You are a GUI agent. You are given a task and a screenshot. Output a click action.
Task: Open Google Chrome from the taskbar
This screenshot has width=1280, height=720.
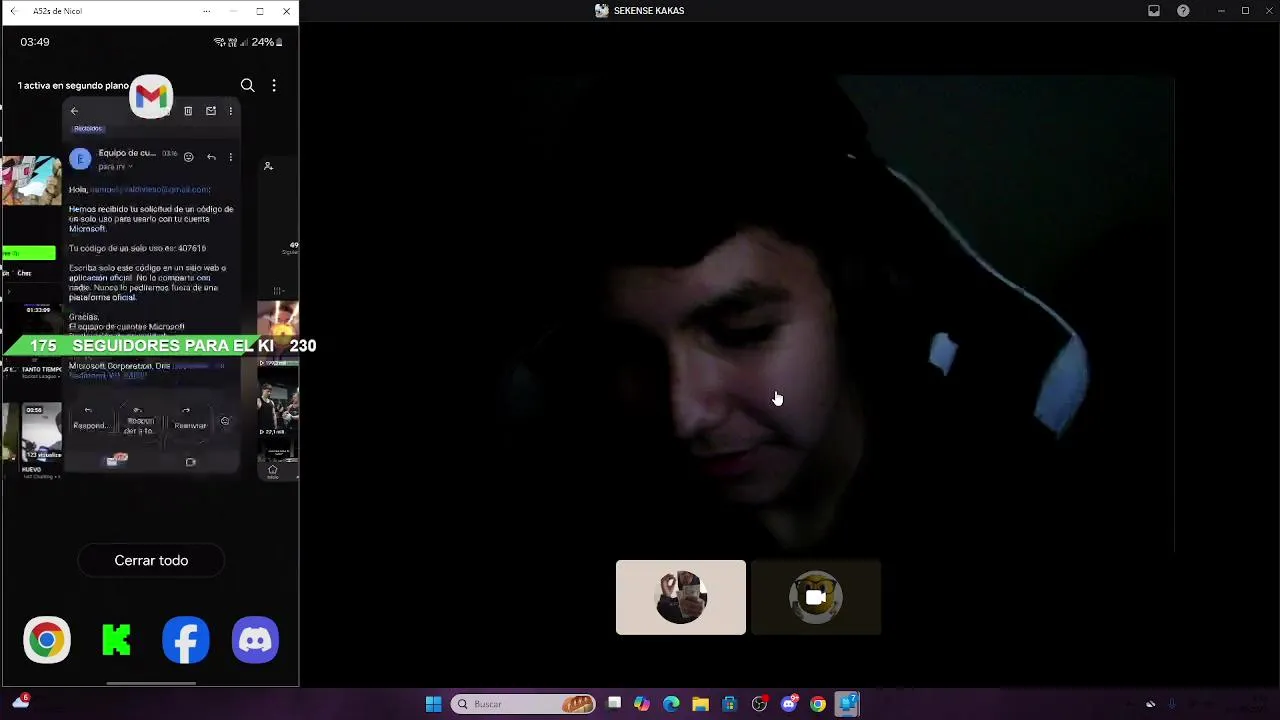pyautogui.click(x=818, y=704)
